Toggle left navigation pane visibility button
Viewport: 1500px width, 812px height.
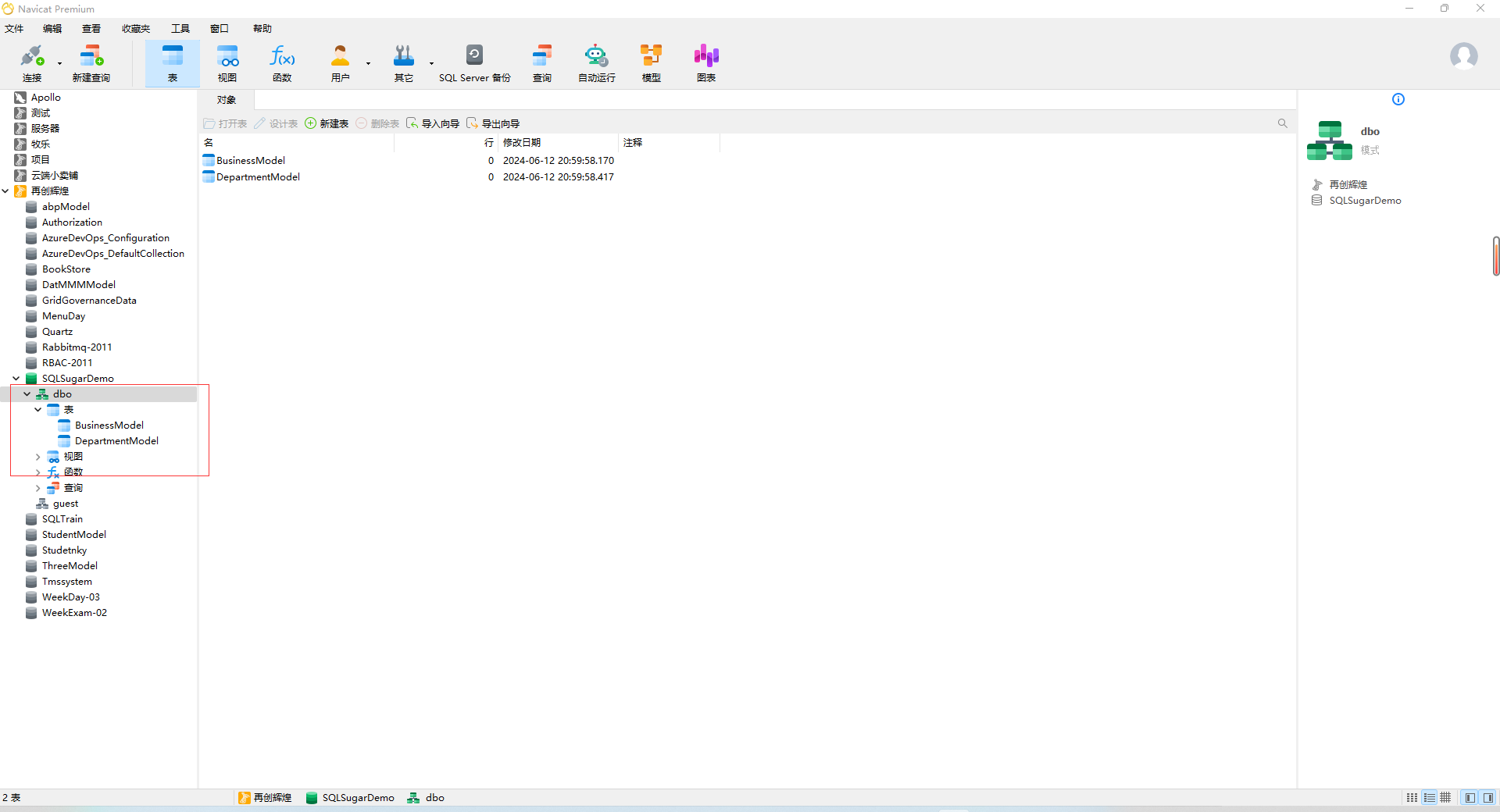(x=1470, y=797)
